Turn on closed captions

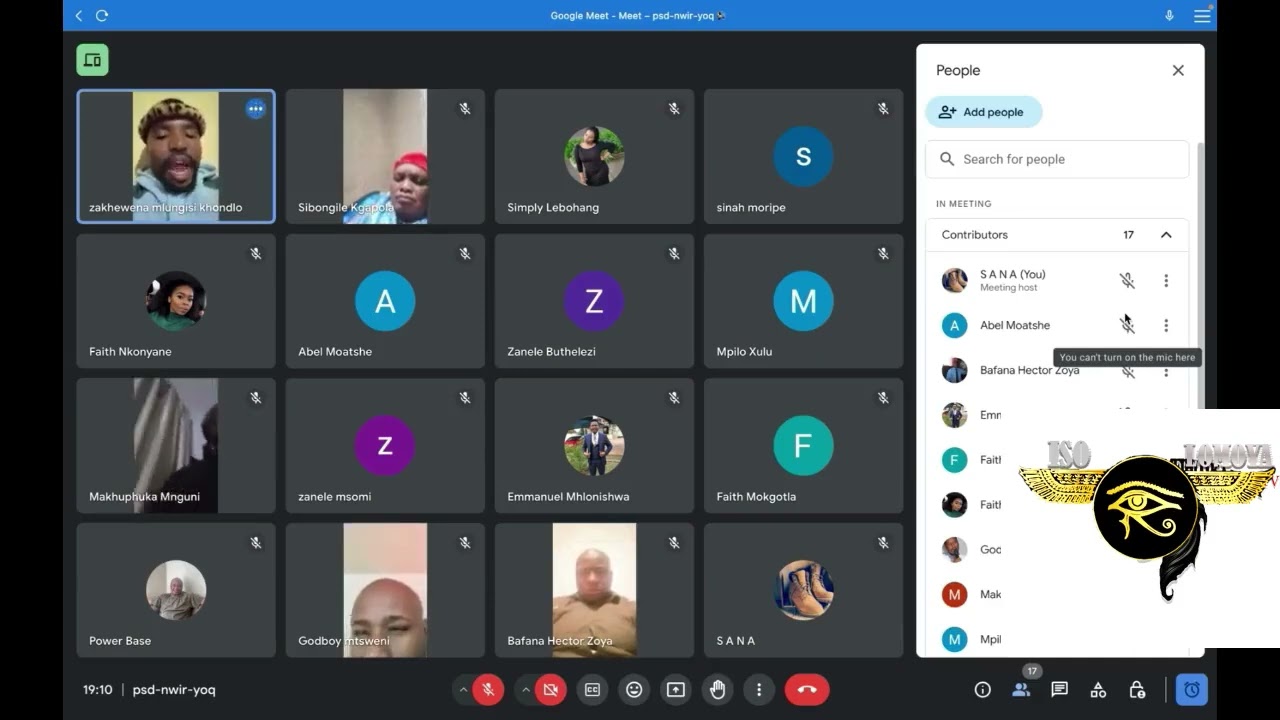[592, 689]
